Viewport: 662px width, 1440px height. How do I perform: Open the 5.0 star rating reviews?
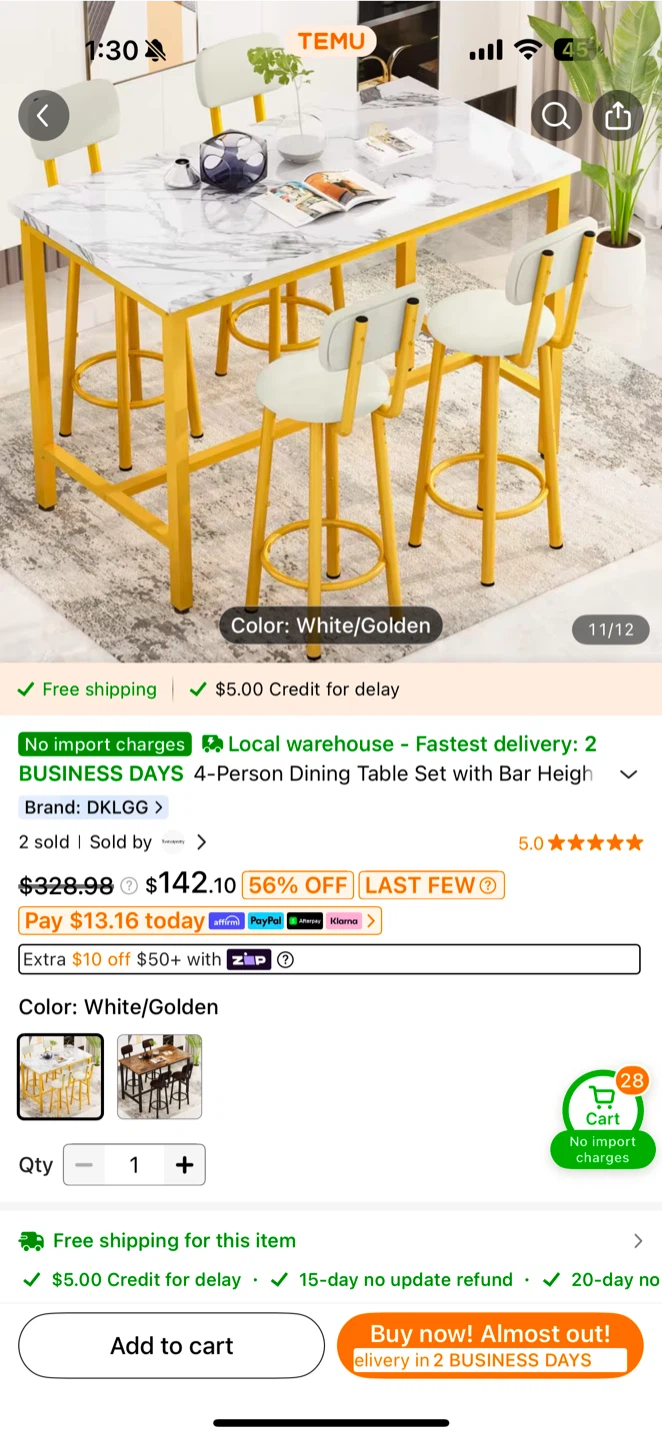click(x=580, y=843)
